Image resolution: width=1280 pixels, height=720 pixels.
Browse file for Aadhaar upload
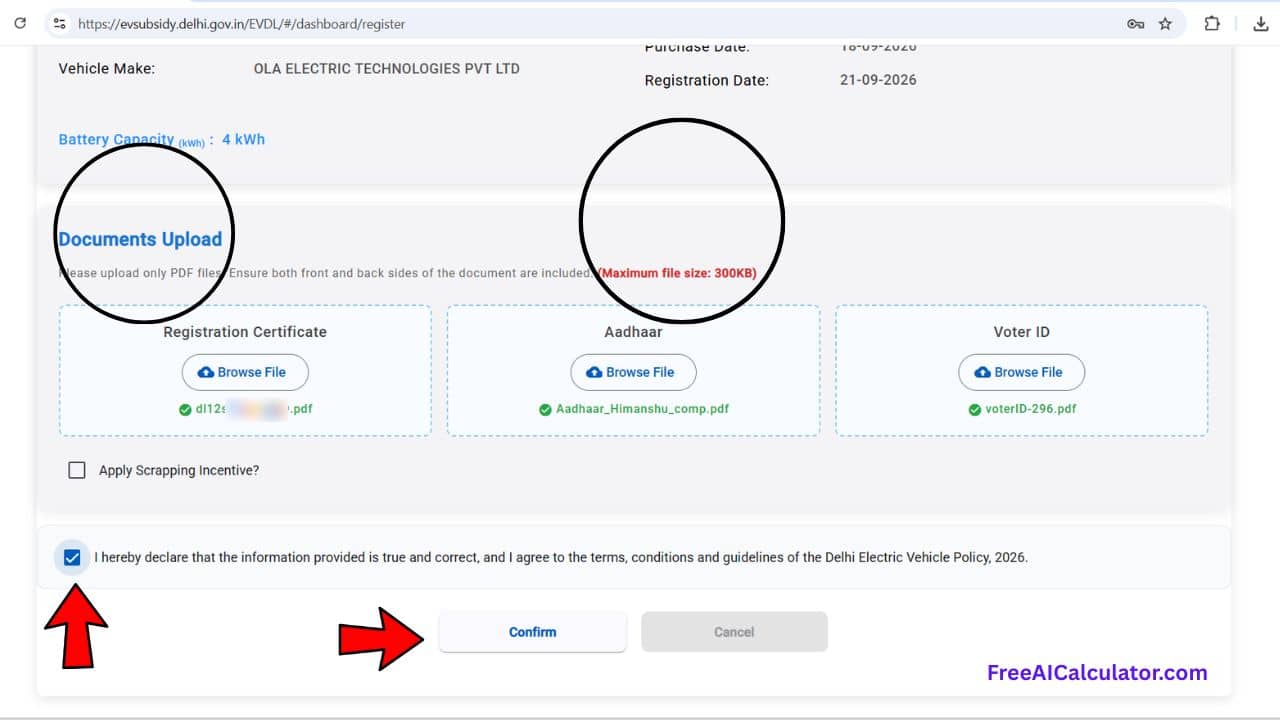[x=633, y=372]
